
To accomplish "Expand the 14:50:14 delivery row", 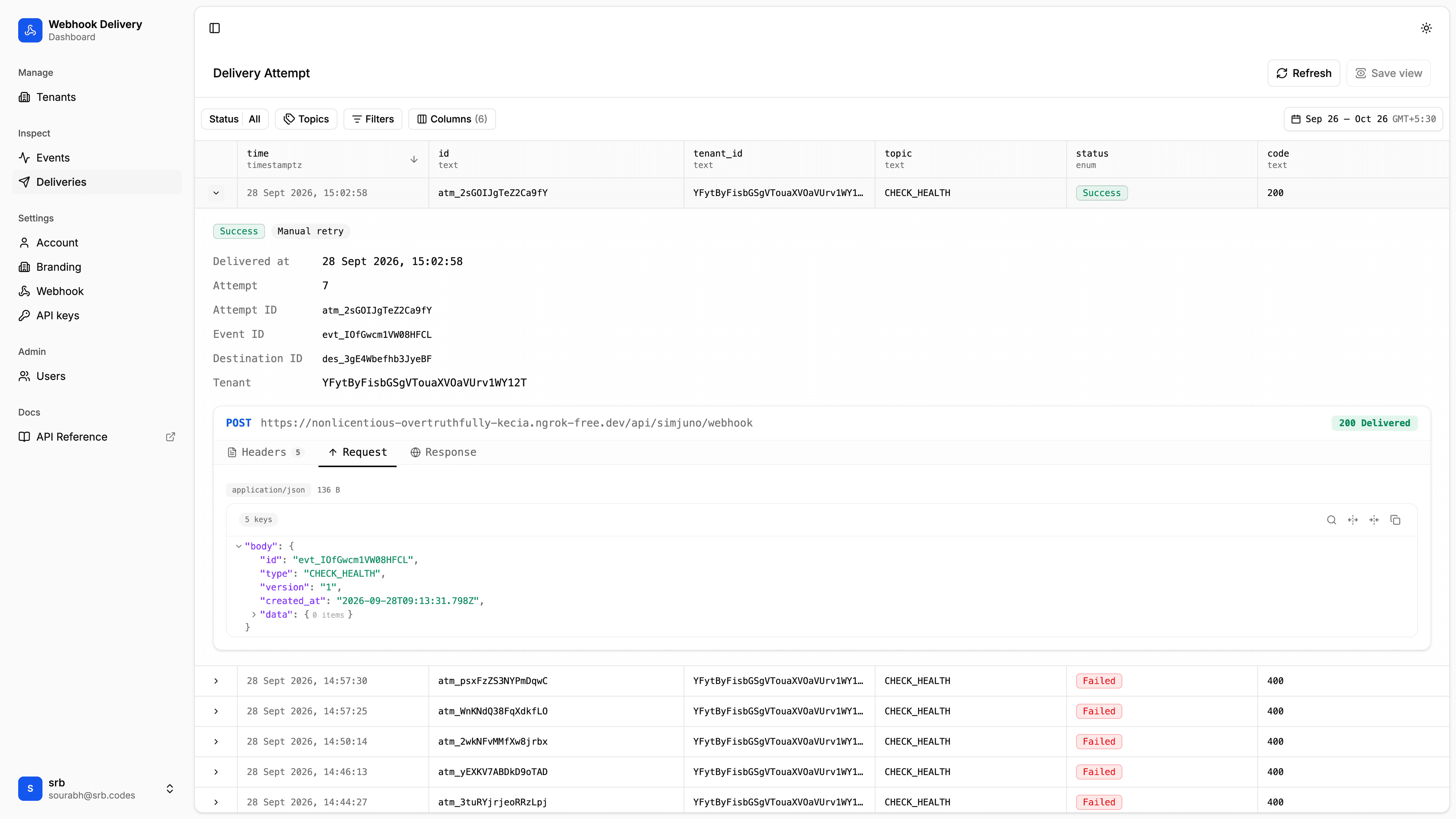I will [x=216, y=742].
